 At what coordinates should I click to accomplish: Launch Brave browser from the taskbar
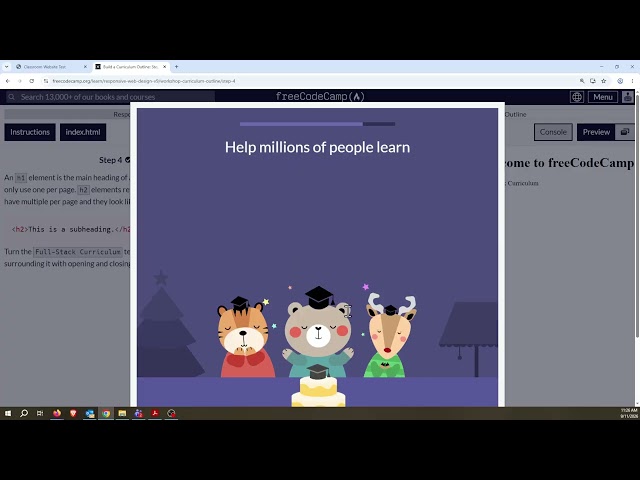73,413
